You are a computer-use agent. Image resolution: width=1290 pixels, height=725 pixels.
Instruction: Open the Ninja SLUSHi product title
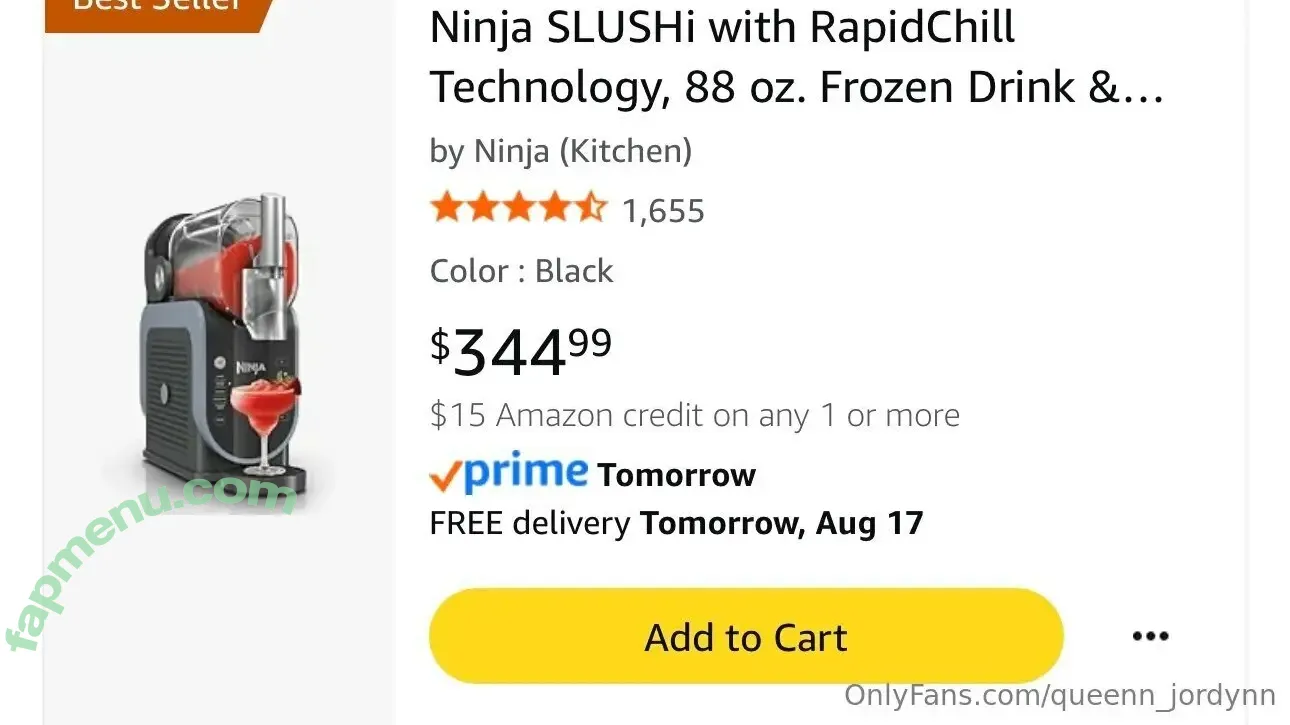click(x=722, y=28)
